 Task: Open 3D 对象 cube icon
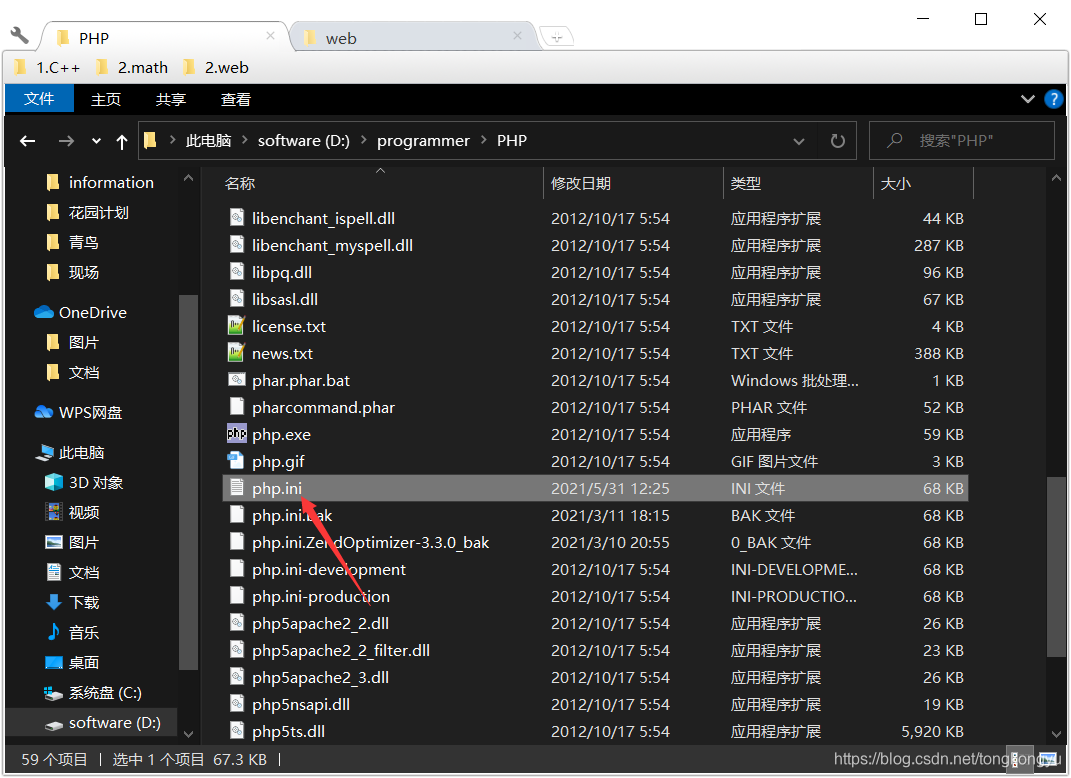(x=54, y=482)
